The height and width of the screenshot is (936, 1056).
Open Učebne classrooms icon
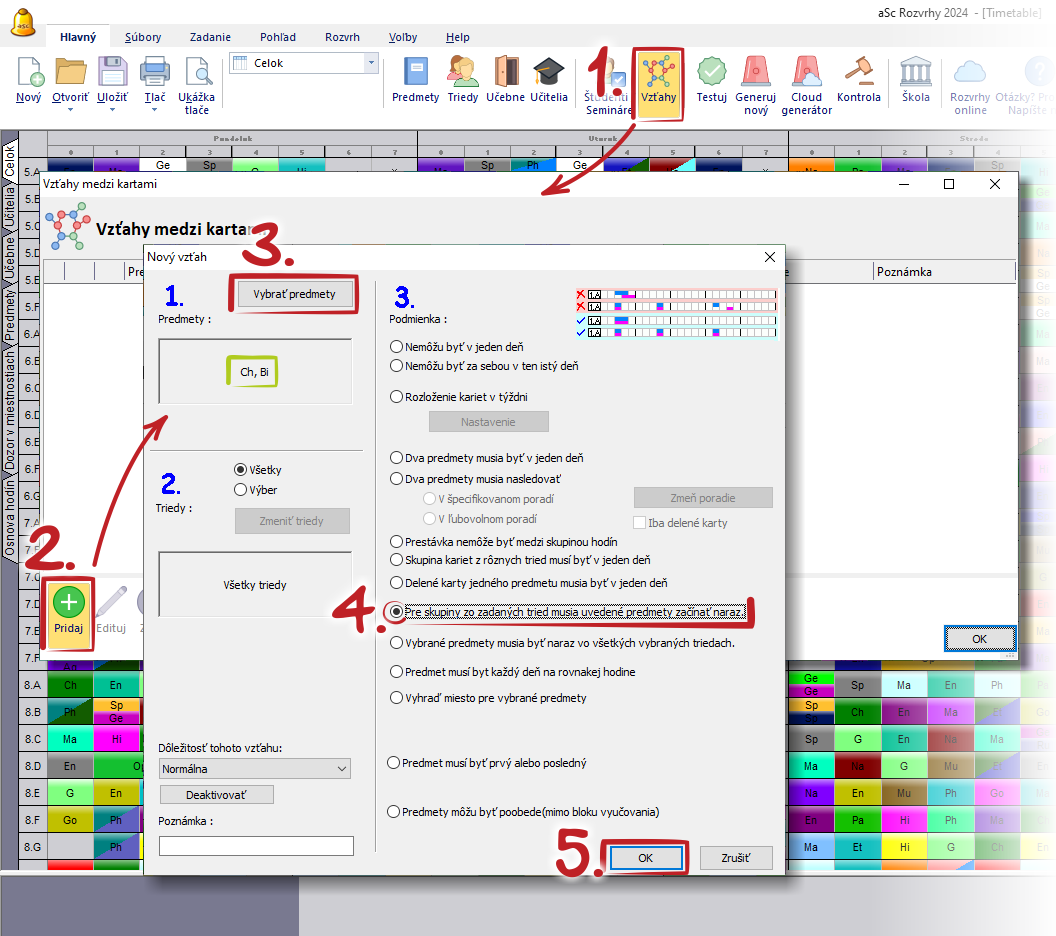(x=506, y=72)
